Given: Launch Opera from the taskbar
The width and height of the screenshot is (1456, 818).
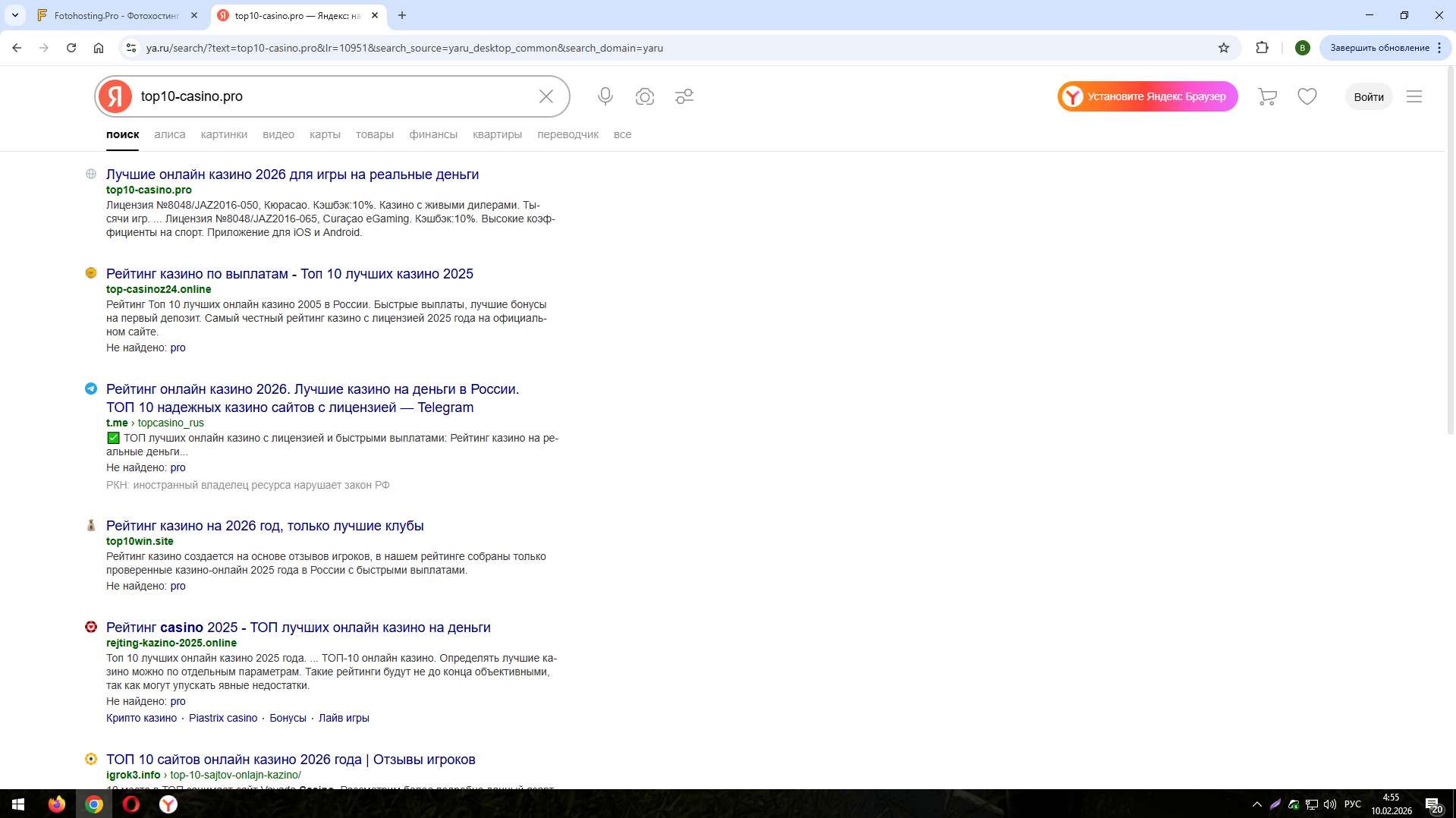Looking at the screenshot, I should [131, 804].
